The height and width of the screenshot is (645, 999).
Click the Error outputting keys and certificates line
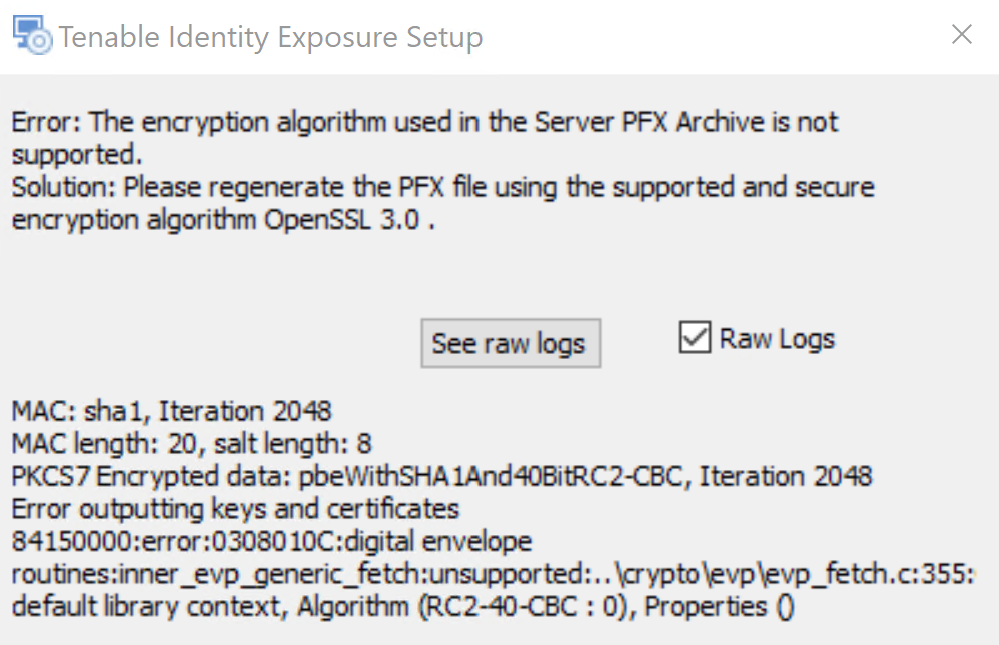[235, 509]
